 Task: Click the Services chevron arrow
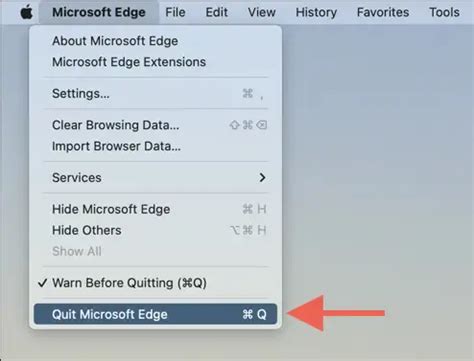262,178
